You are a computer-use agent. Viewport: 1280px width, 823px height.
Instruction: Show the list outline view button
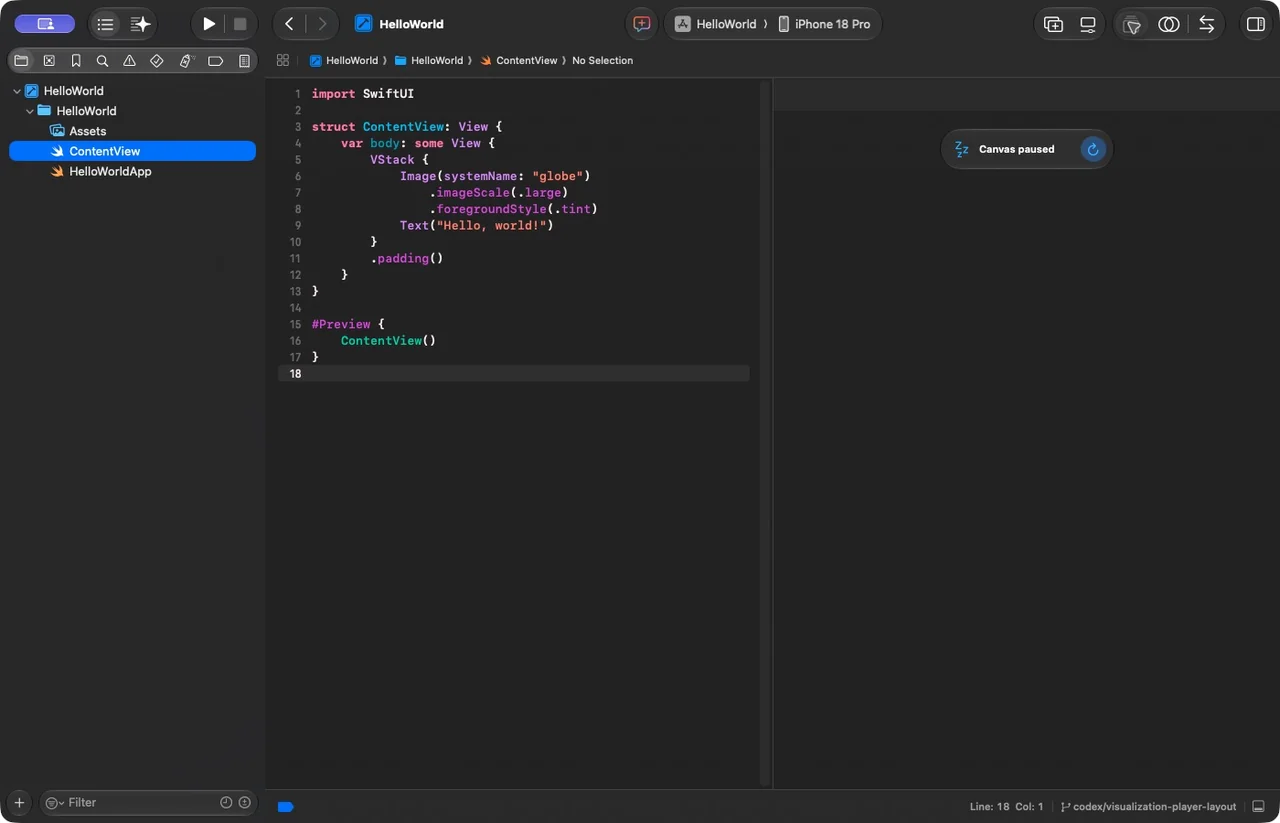105,24
